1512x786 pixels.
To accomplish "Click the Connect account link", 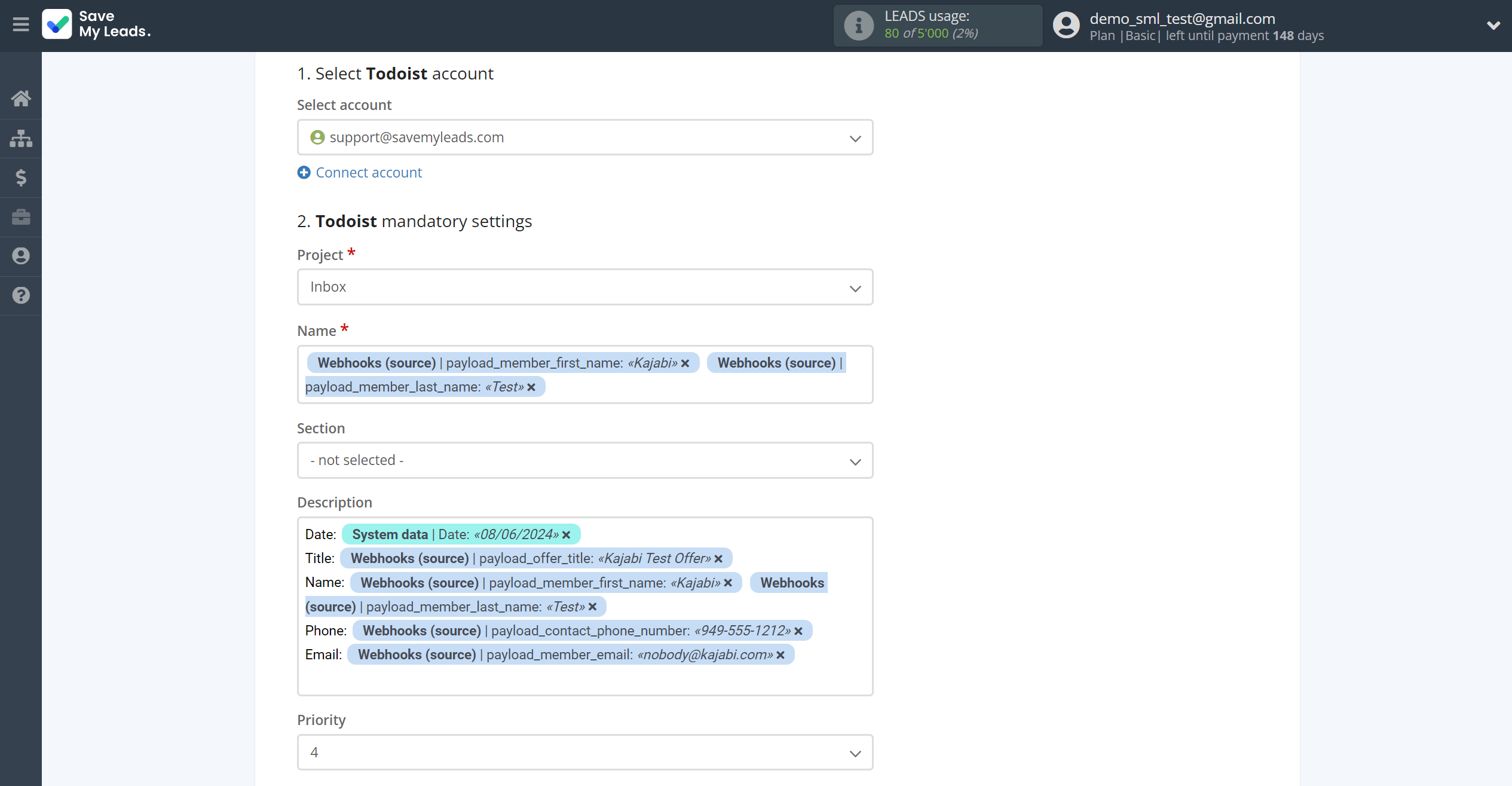I will tap(369, 172).
